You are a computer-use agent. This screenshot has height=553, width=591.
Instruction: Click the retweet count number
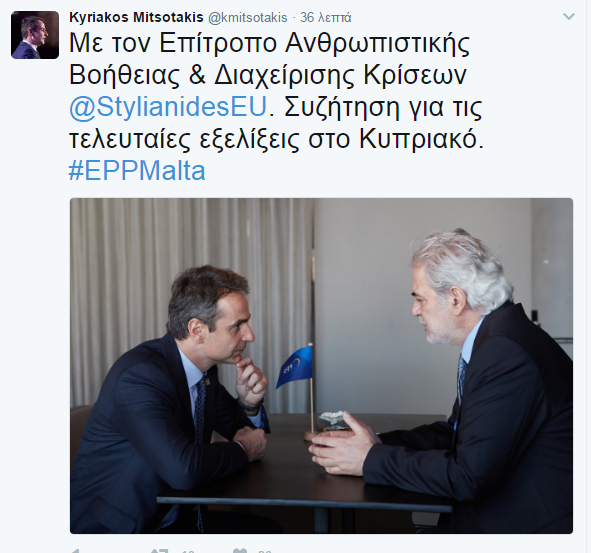point(188,551)
